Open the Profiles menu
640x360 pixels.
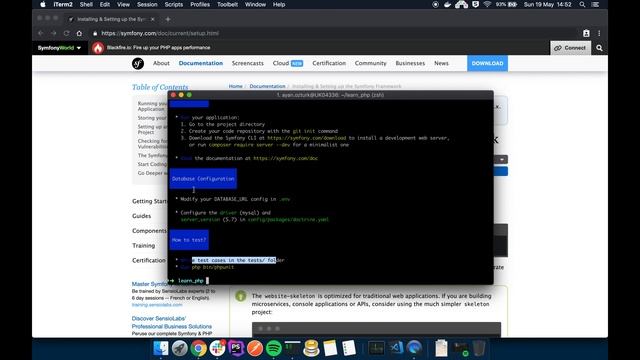click(x=200, y=4)
